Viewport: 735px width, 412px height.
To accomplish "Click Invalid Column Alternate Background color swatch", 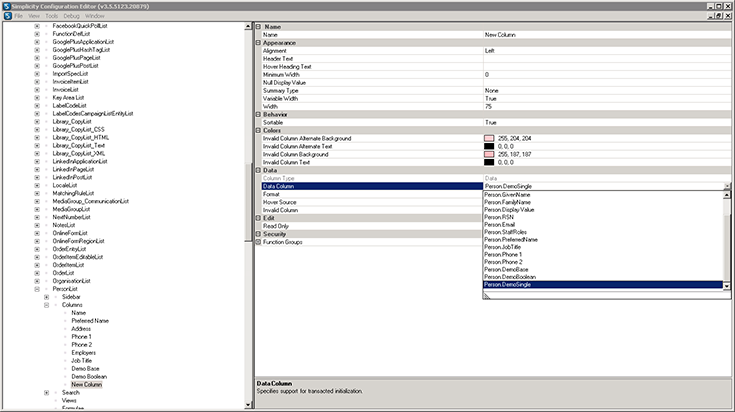I will tap(489, 138).
